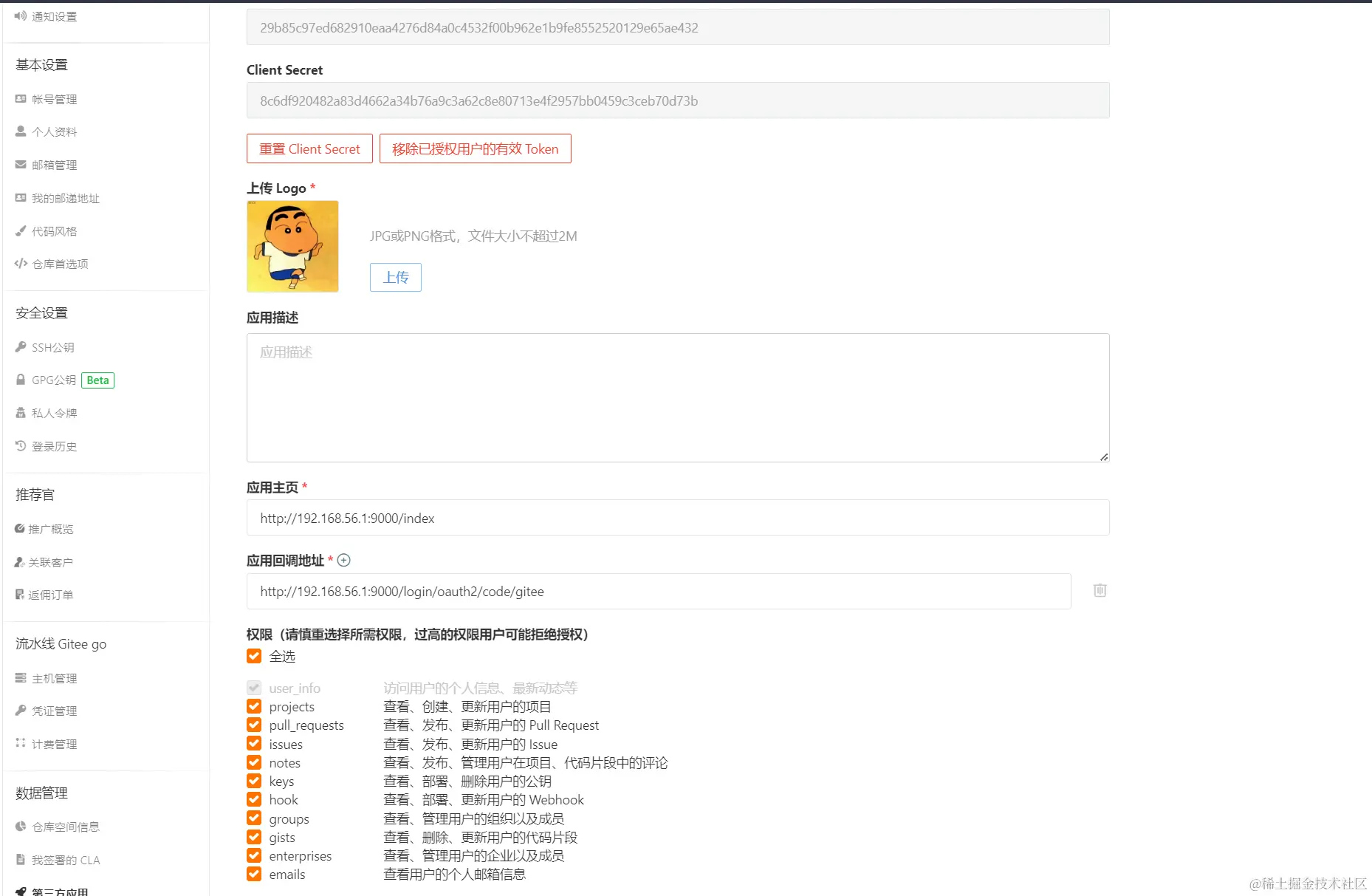
Task: Open 私人令牌 page
Action: (x=53, y=412)
